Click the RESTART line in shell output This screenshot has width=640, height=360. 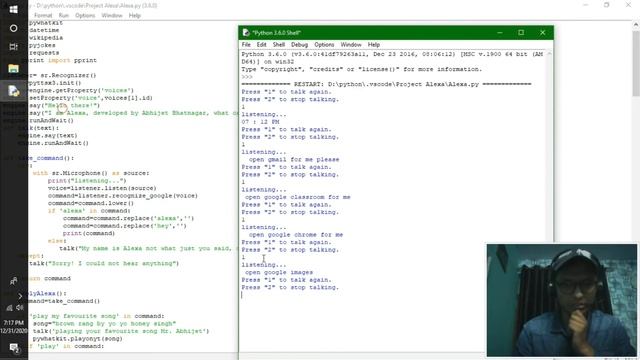click(x=386, y=84)
